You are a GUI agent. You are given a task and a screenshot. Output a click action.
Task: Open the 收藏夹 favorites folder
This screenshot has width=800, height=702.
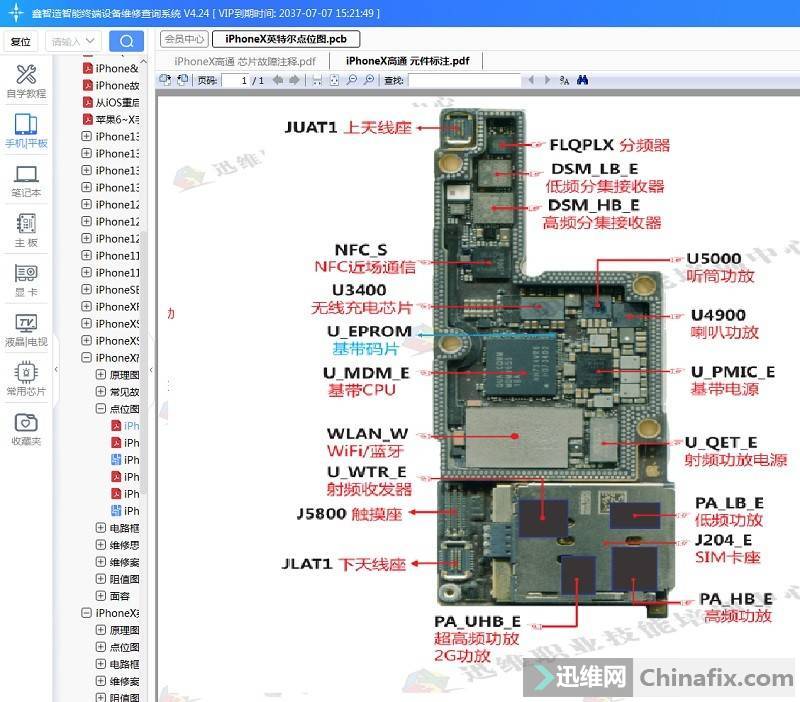tap(26, 428)
